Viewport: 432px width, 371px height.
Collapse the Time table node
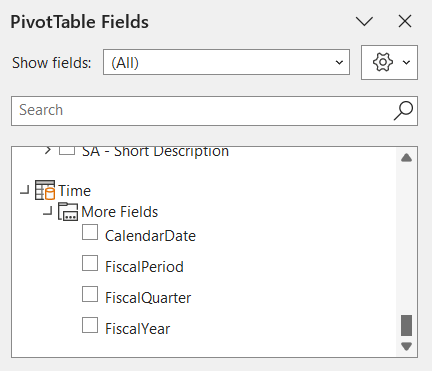click(x=25, y=191)
